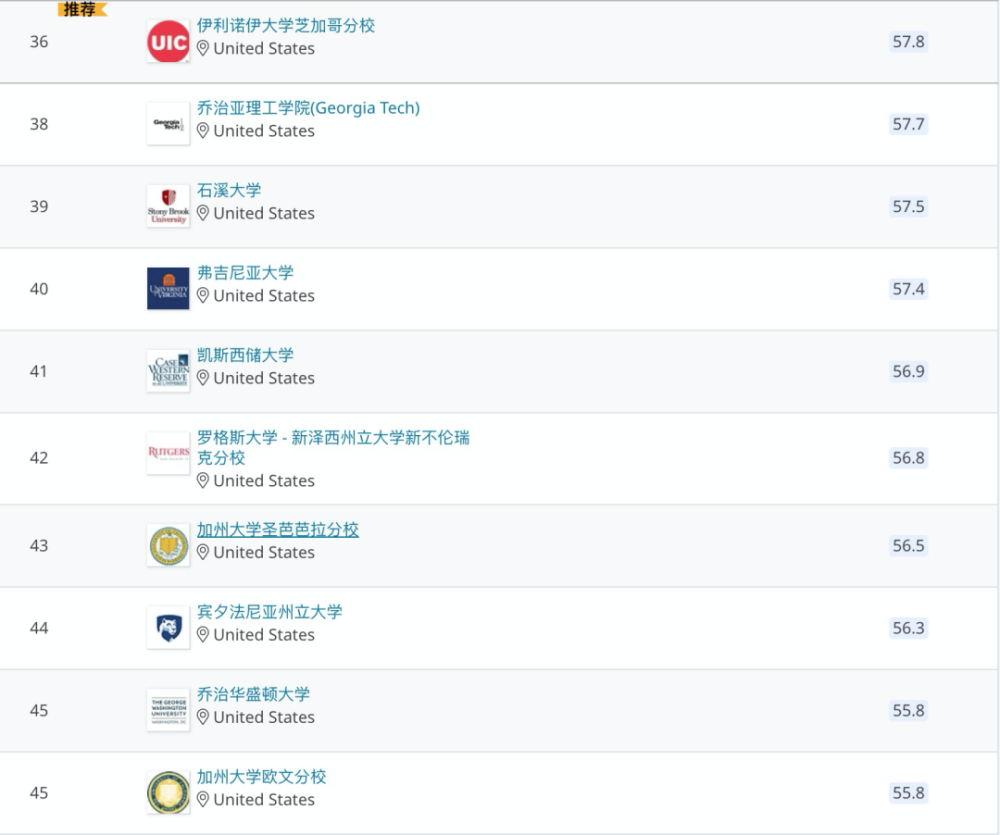The image size is (1000, 835).
Task: Open the 石溪大学 link
Action: coord(229,190)
